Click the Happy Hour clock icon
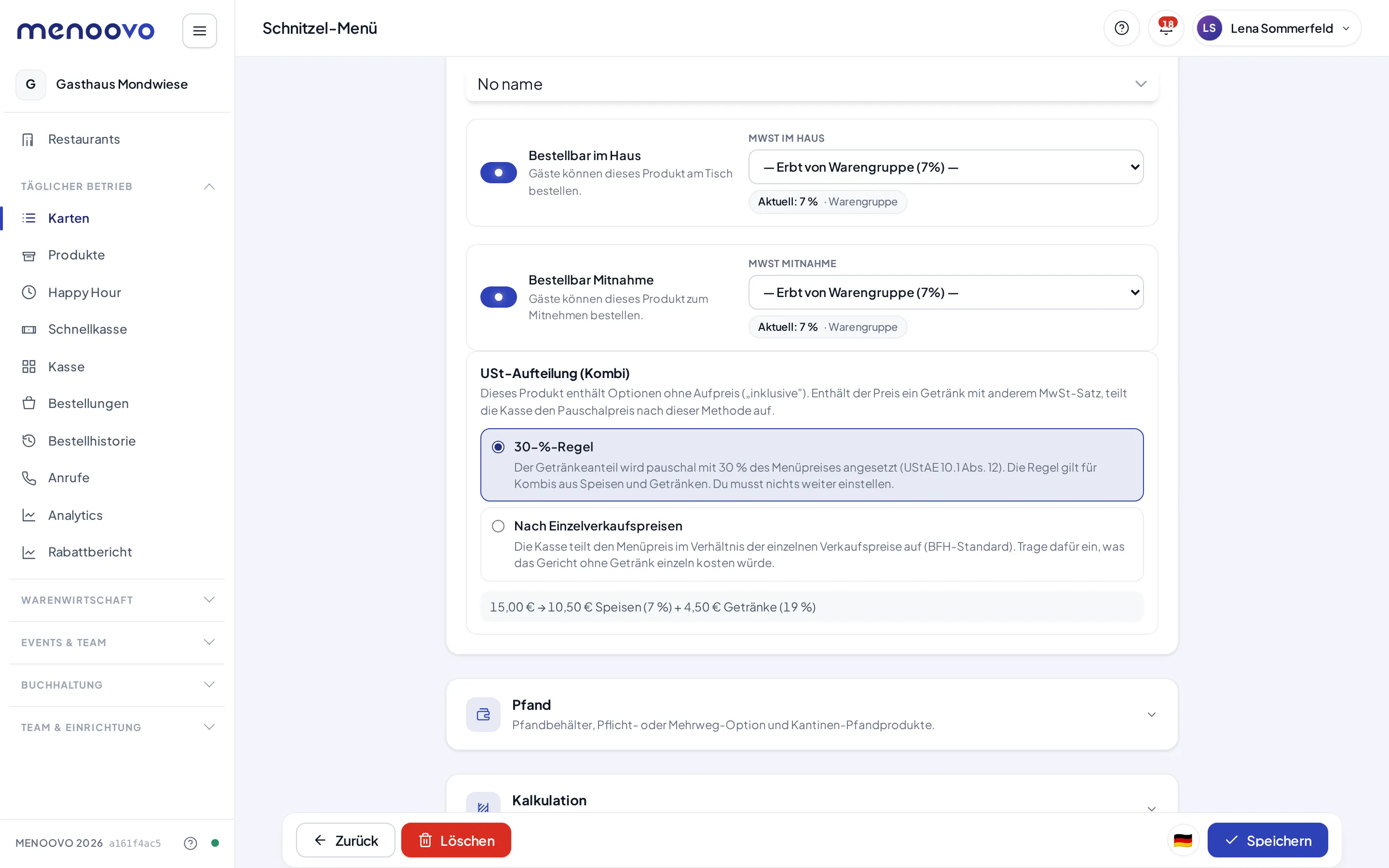 [29, 293]
